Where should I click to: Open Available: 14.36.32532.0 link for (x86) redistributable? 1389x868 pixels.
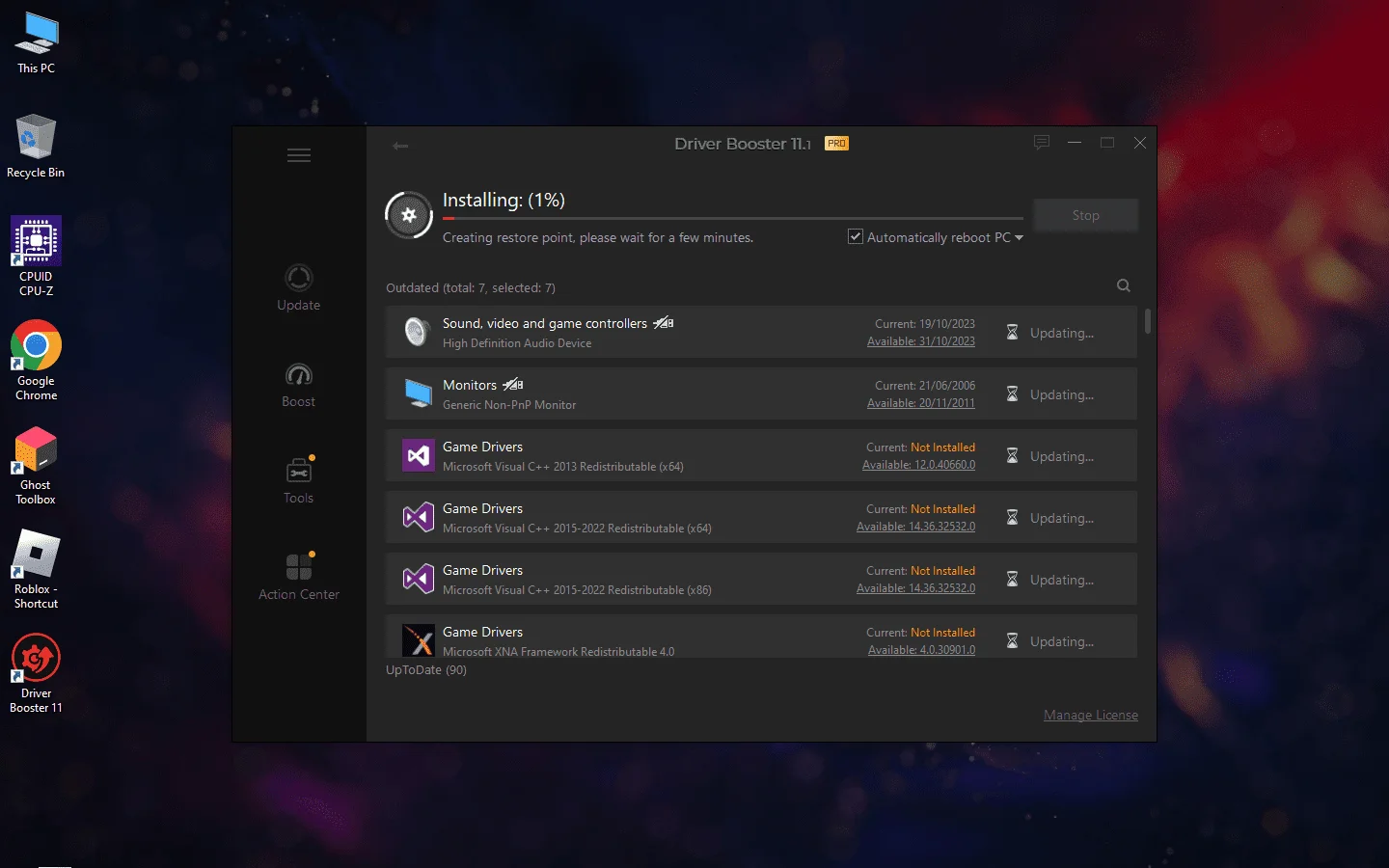[x=915, y=588]
